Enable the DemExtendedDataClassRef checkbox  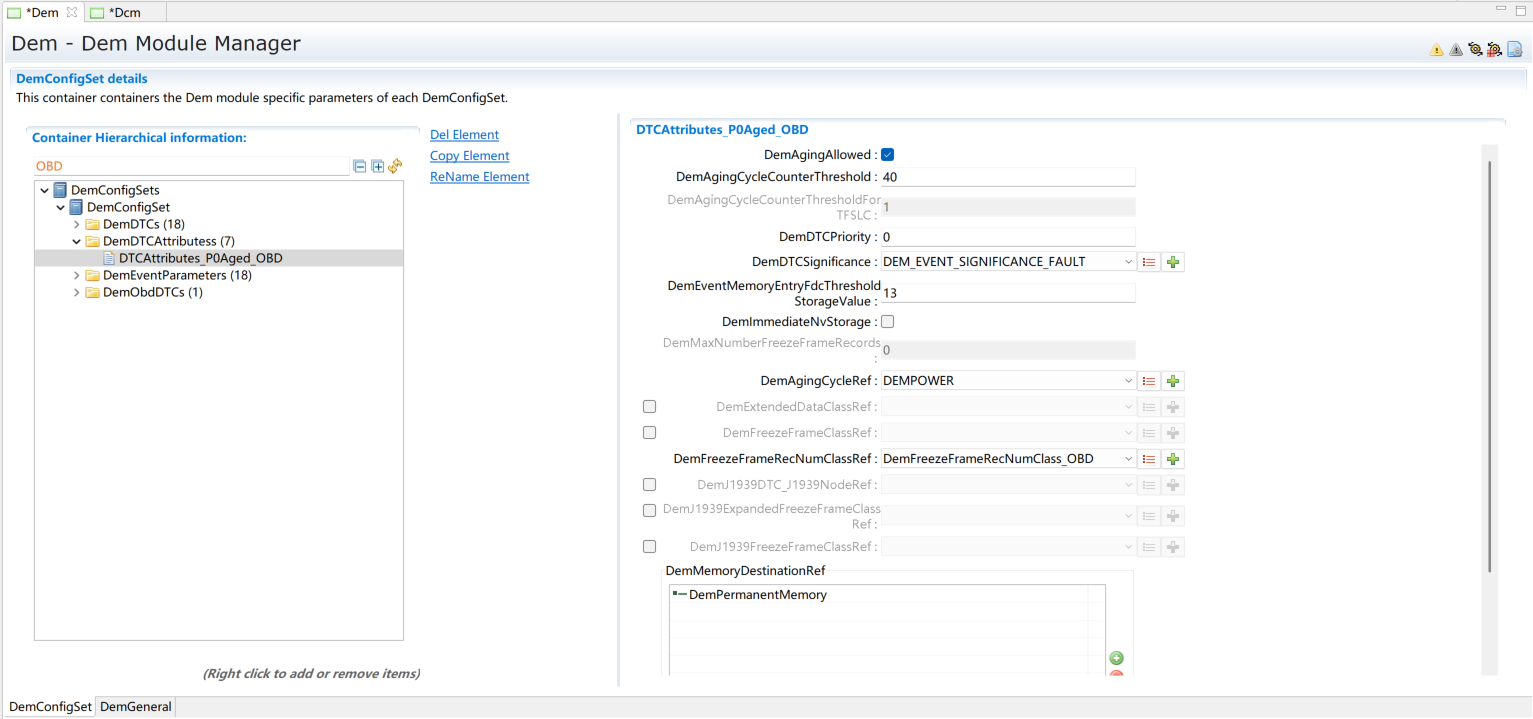coord(649,407)
